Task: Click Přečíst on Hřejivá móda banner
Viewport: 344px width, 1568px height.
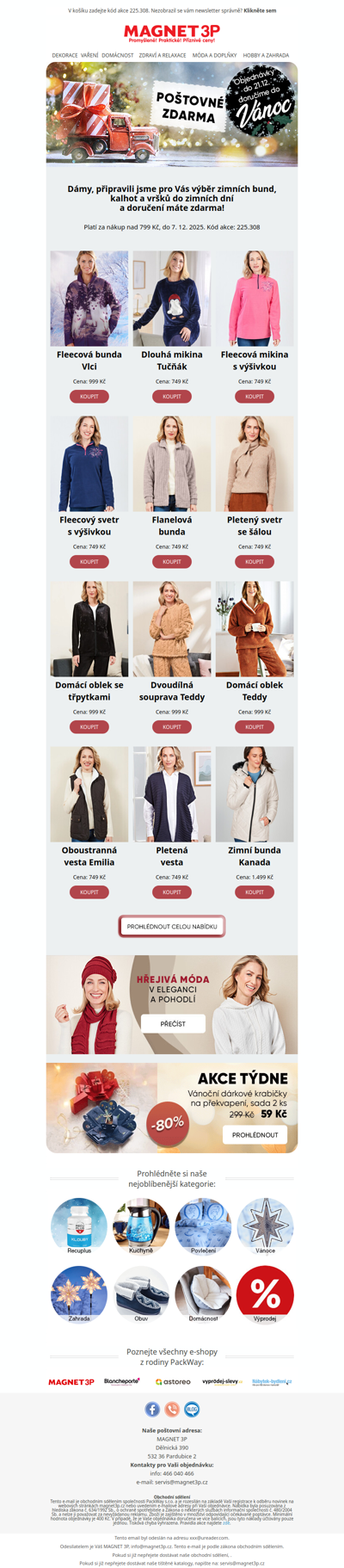Action: pyautogui.click(x=173, y=1023)
